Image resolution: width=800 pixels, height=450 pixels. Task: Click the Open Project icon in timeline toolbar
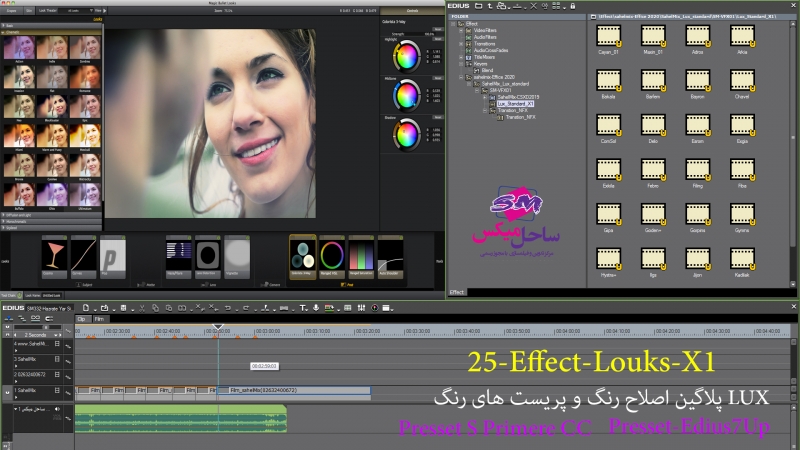pyautogui.click(x=105, y=308)
